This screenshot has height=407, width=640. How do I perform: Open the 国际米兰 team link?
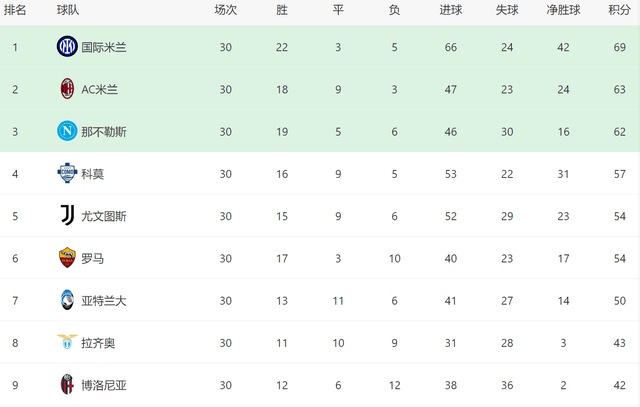pos(104,47)
